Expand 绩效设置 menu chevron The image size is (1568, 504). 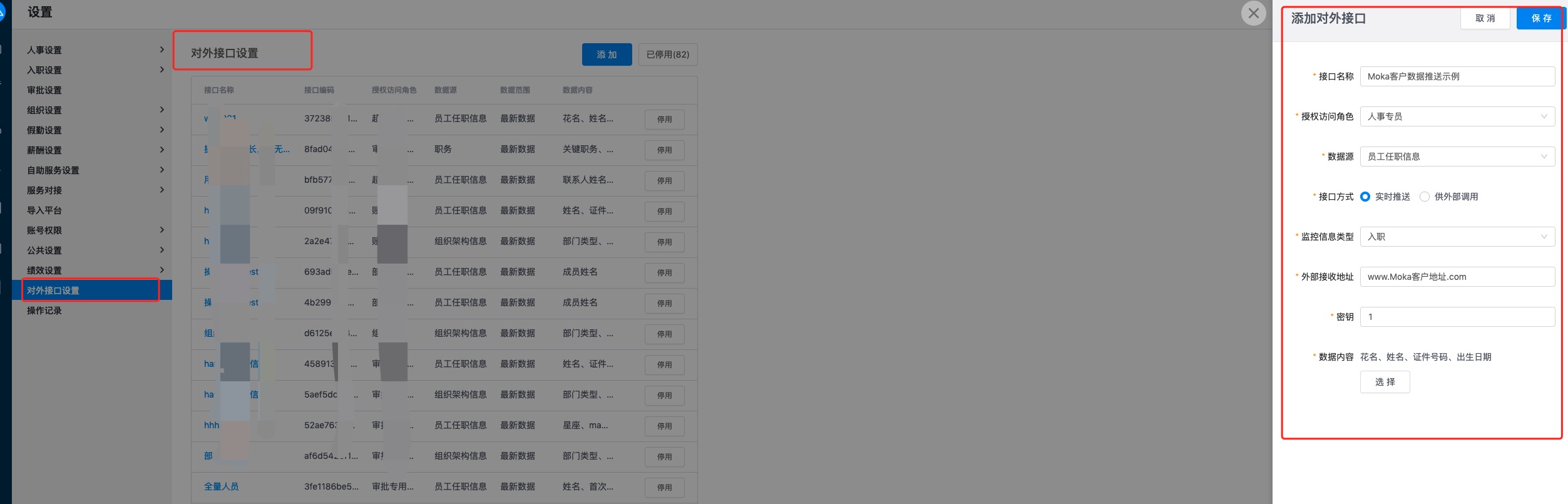click(161, 270)
